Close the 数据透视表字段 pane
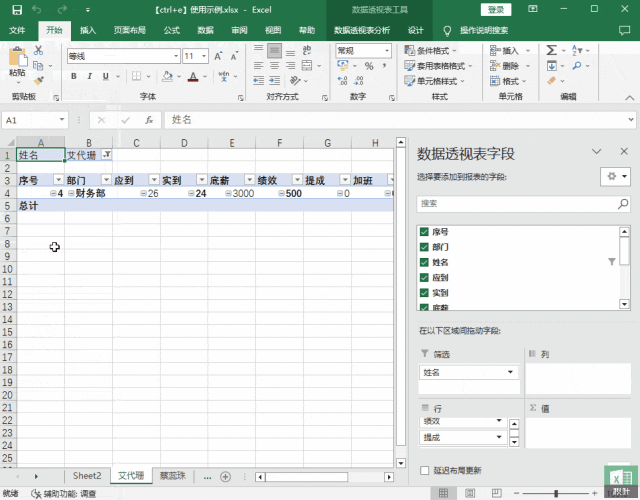 pos(624,151)
